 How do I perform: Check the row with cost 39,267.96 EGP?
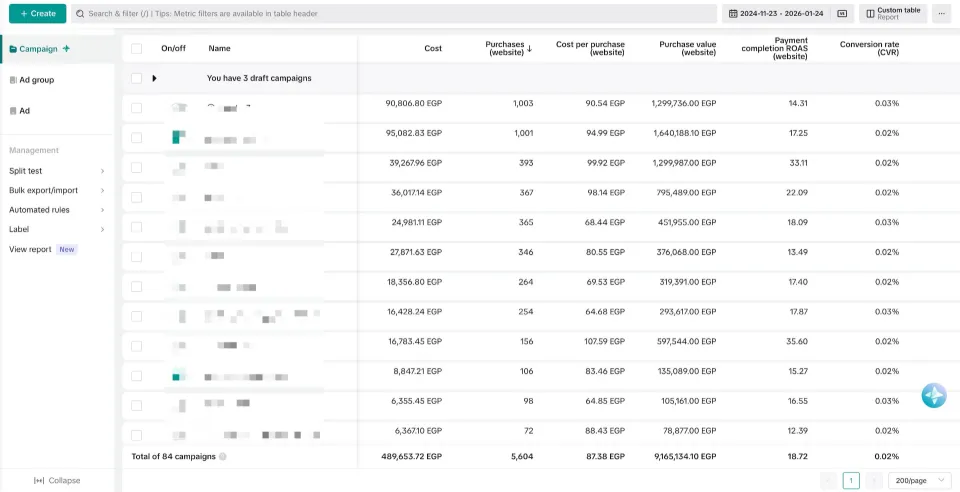[137, 168]
